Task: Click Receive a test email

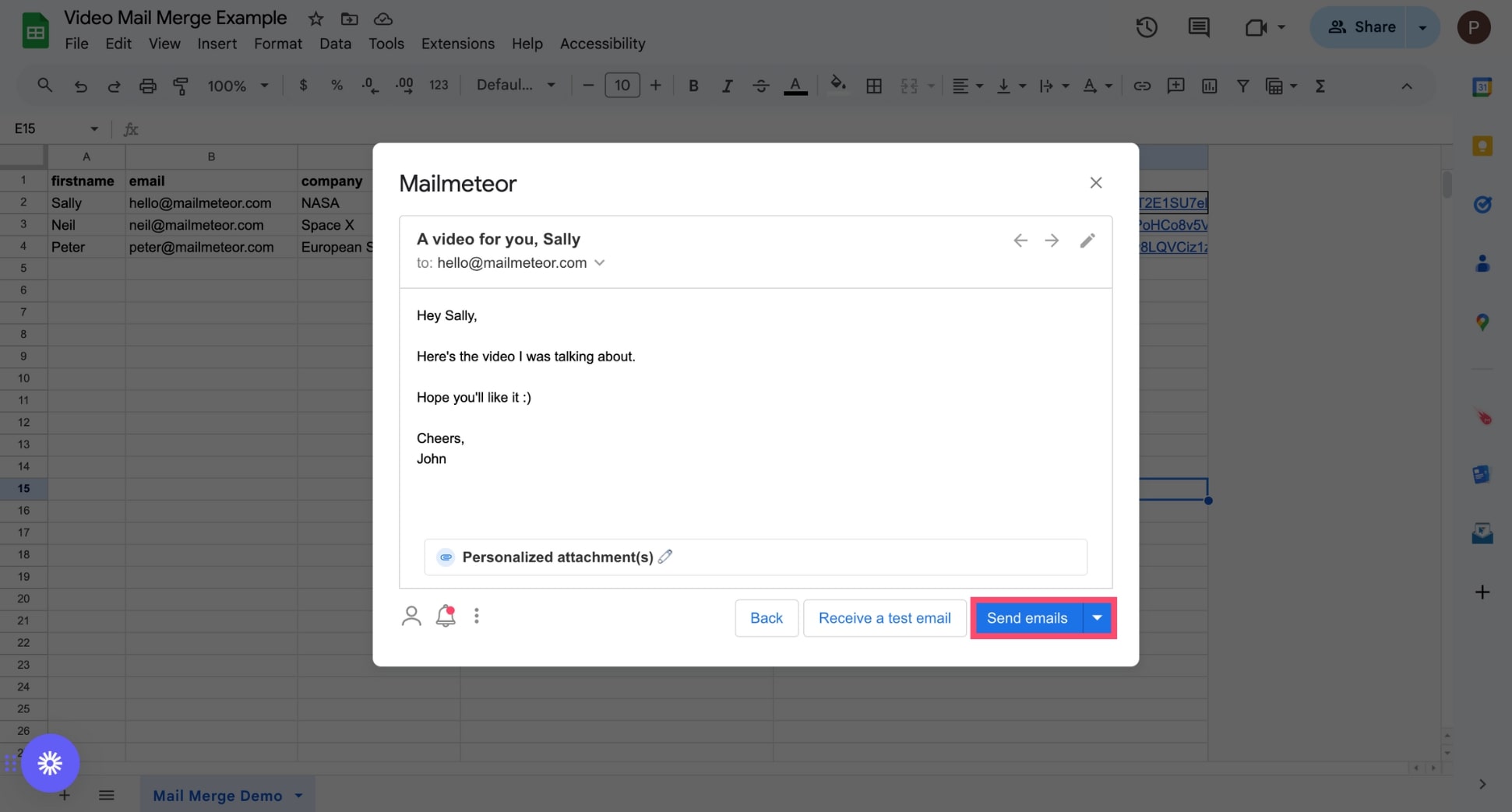Action: (x=884, y=617)
